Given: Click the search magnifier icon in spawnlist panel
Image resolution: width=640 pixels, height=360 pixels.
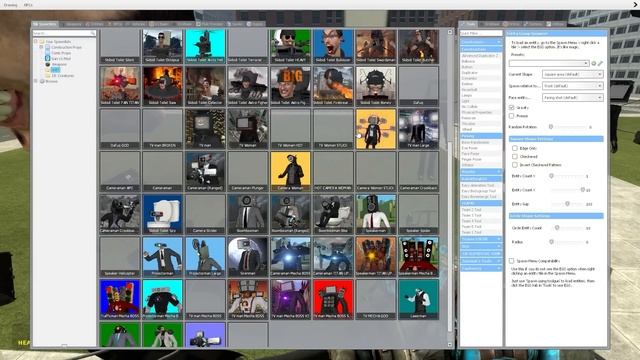Looking at the screenshot, I should (93, 33).
